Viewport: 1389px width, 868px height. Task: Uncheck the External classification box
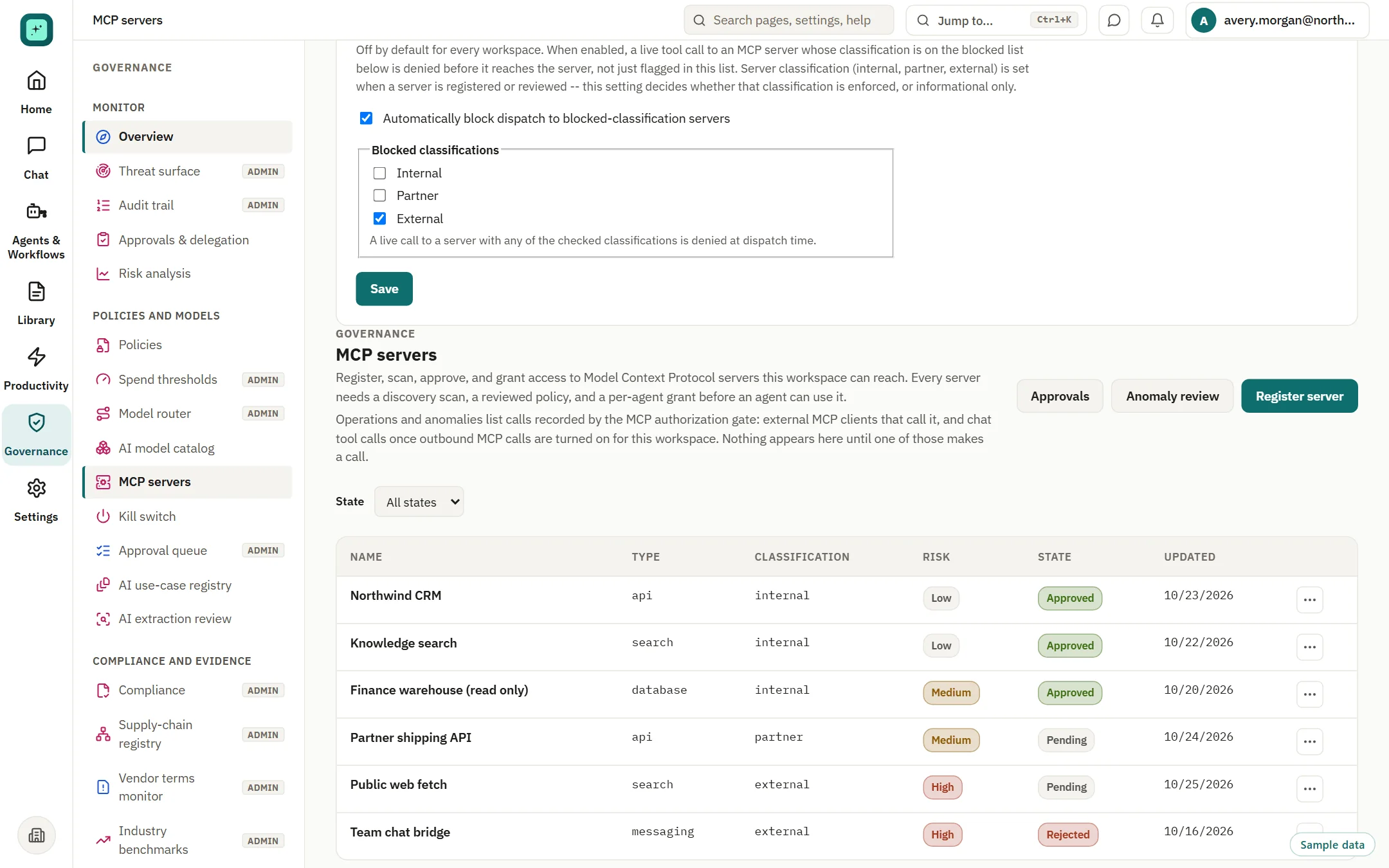[379, 219]
